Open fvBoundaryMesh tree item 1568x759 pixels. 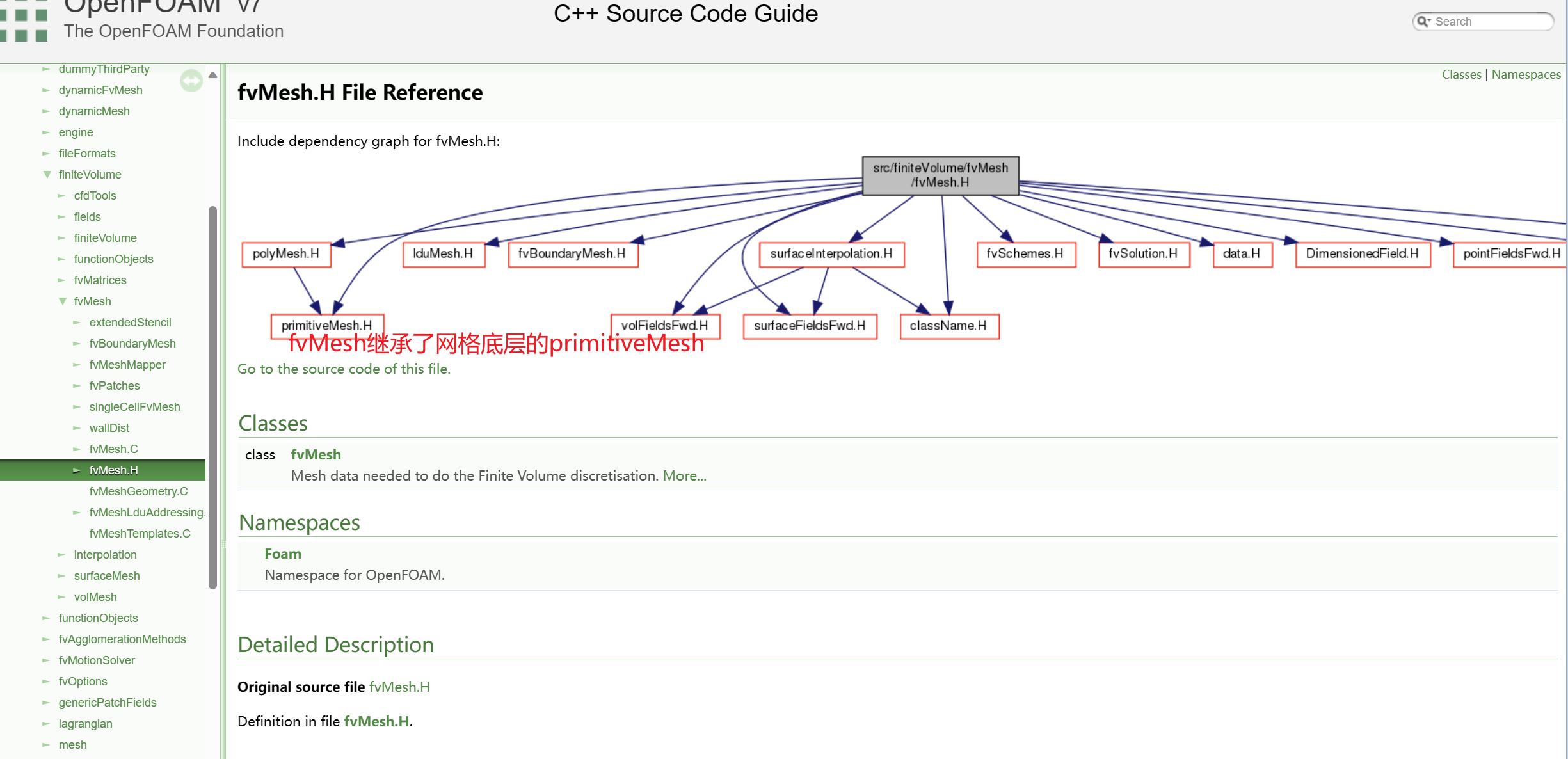point(132,344)
